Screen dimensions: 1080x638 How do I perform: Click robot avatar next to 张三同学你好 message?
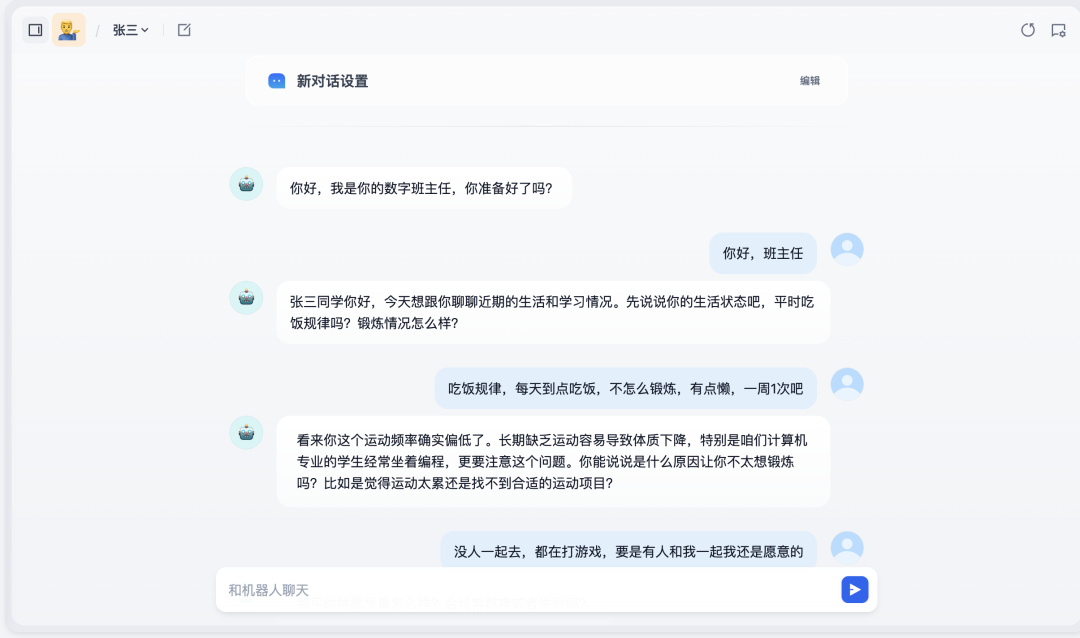[x=246, y=298]
